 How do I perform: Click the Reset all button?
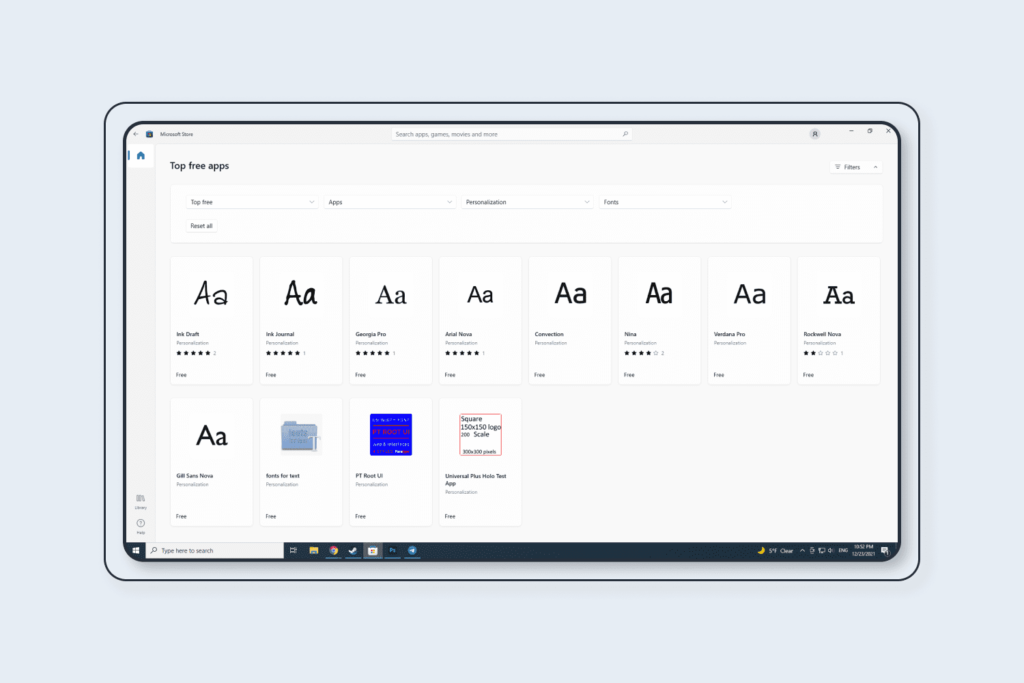pos(200,225)
